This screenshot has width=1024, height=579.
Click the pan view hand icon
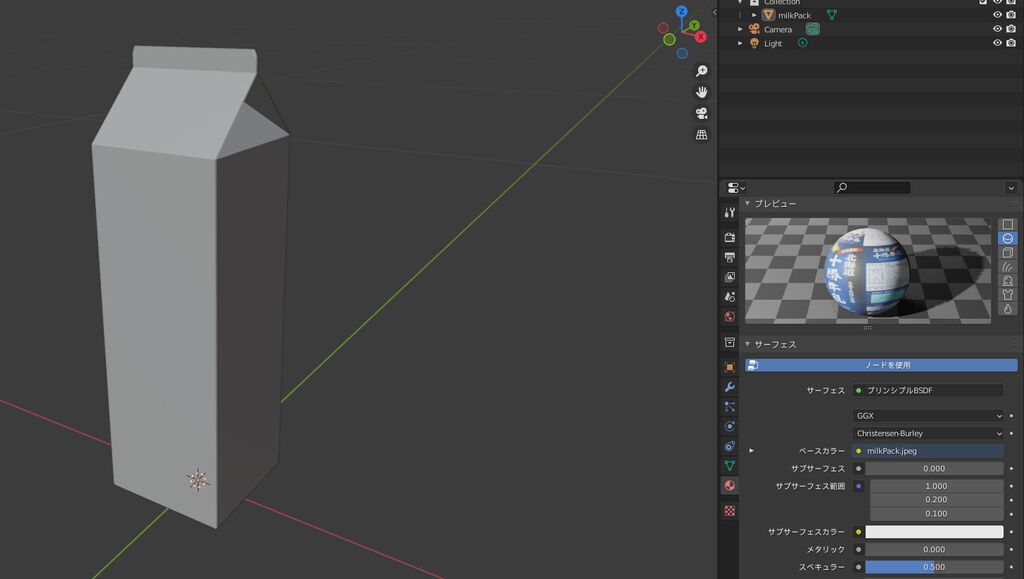pyautogui.click(x=702, y=92)
